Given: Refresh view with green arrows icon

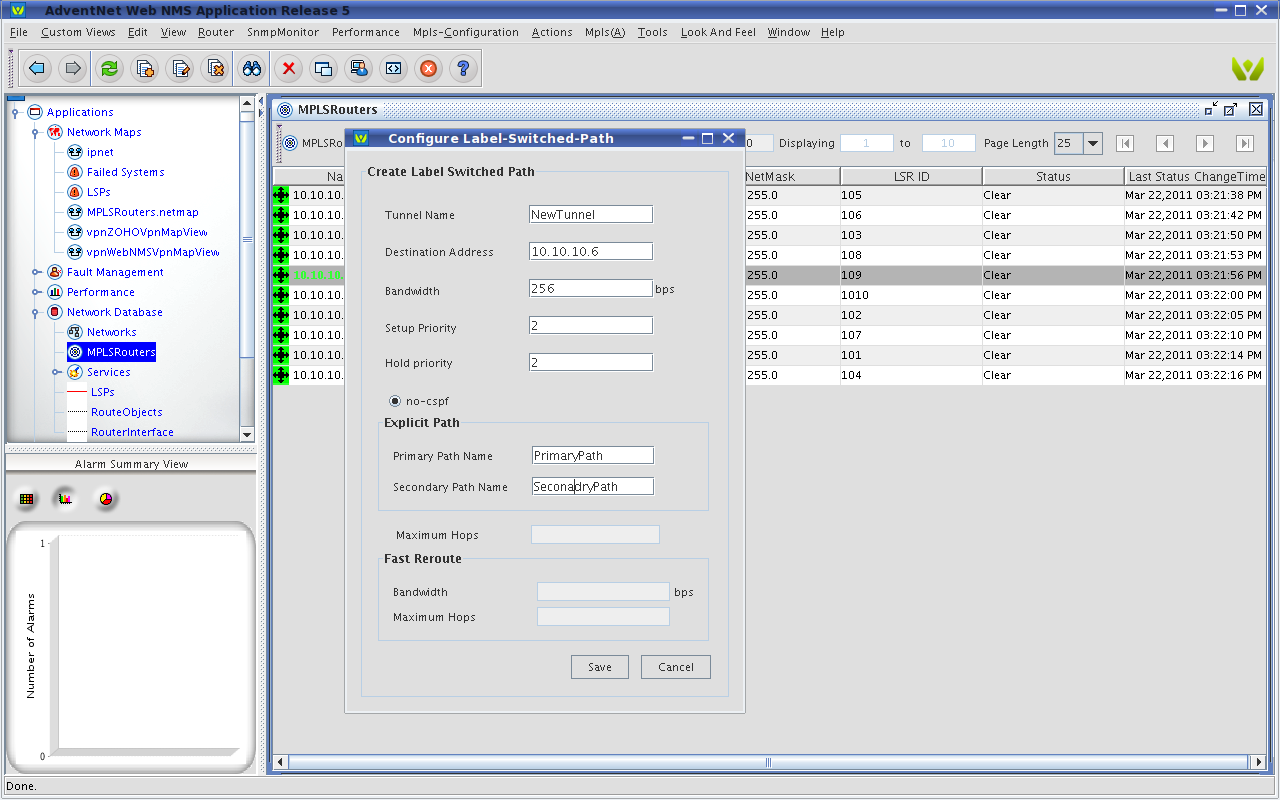Looking at the screenshot, I should tap(110, 68).
